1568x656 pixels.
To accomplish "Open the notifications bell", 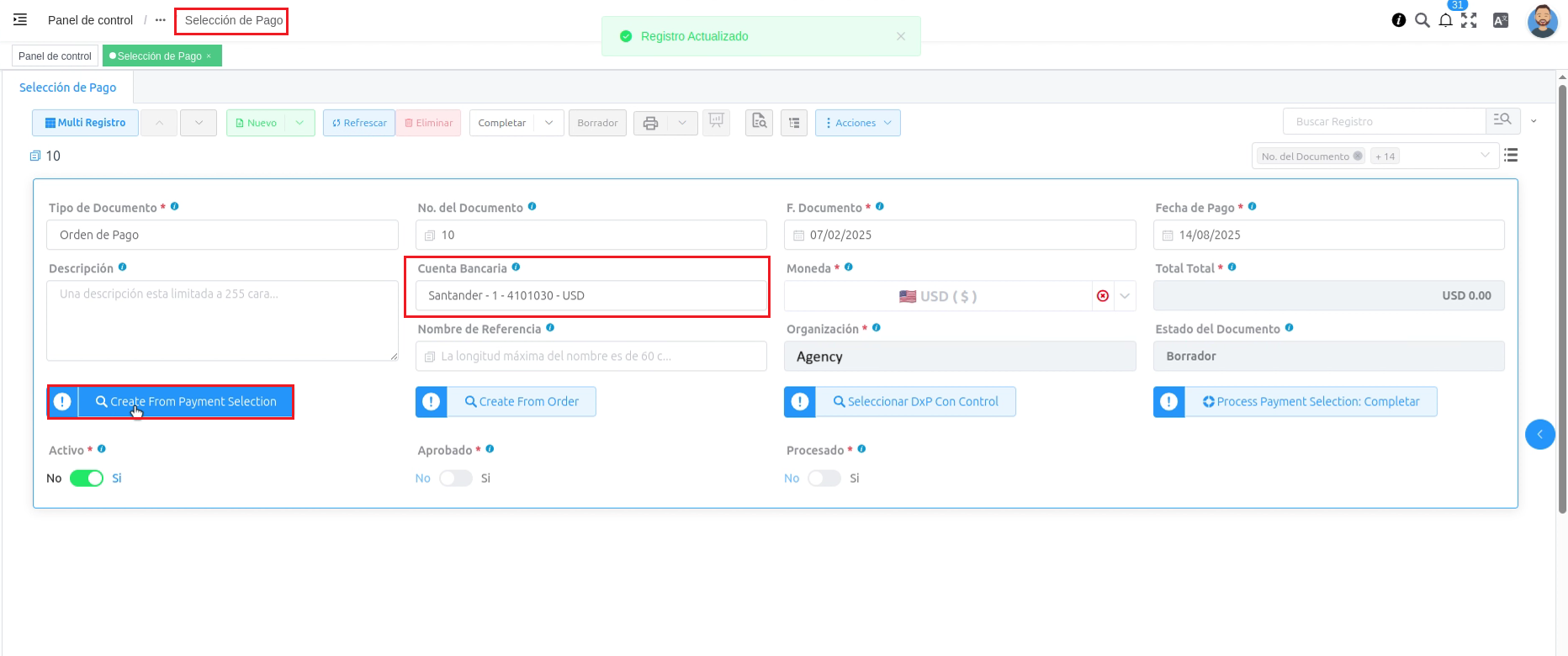I will pyautogui.click(x=1445, y=20).
